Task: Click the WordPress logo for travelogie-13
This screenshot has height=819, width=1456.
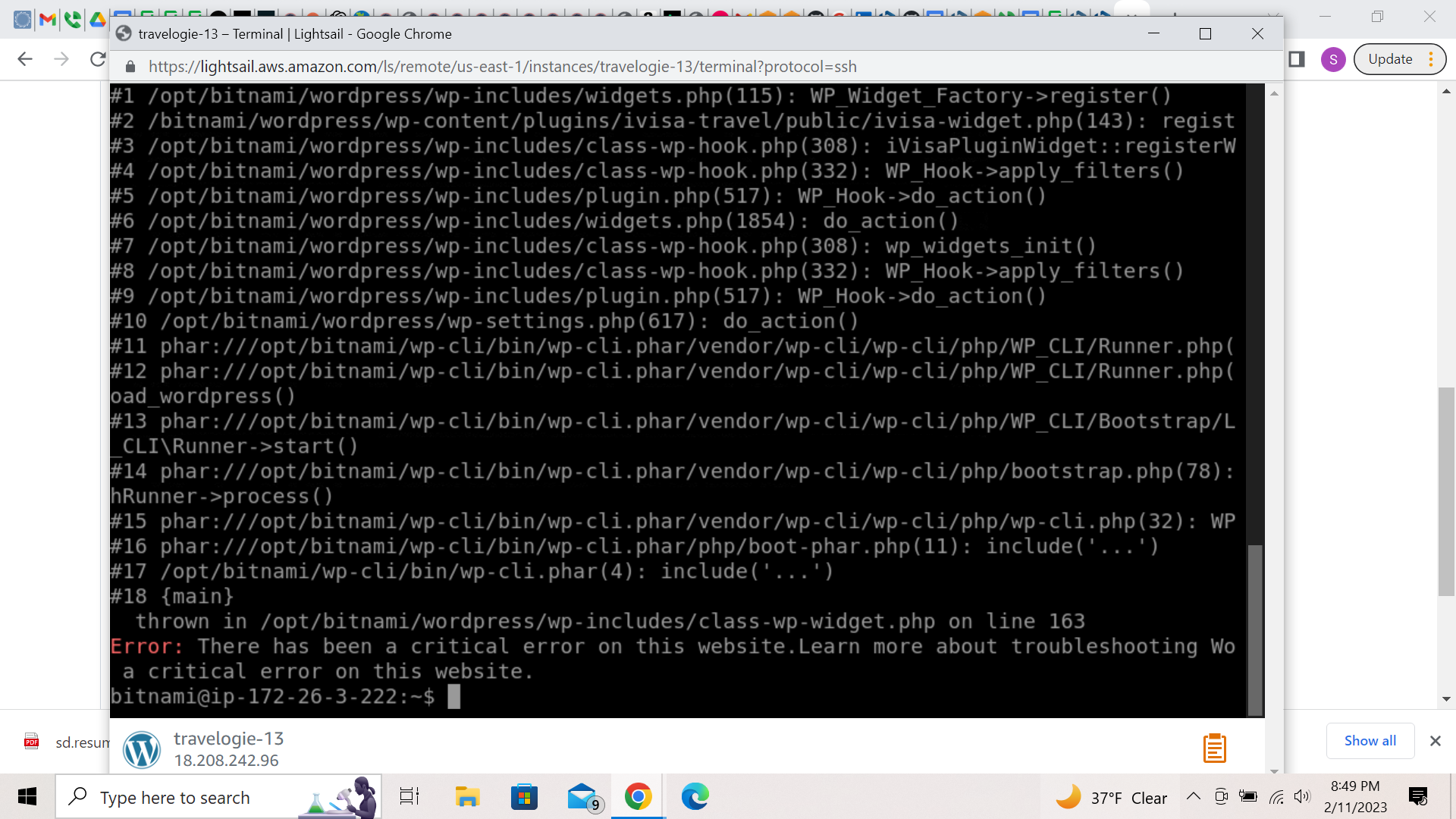Action: click(x=142, y=749)
